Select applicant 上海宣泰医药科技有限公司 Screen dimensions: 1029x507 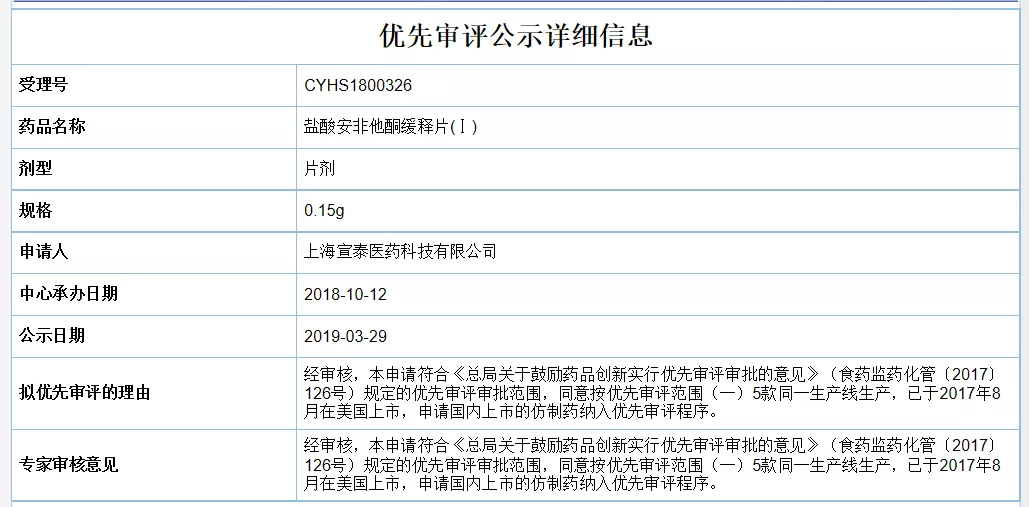[400, 252]
